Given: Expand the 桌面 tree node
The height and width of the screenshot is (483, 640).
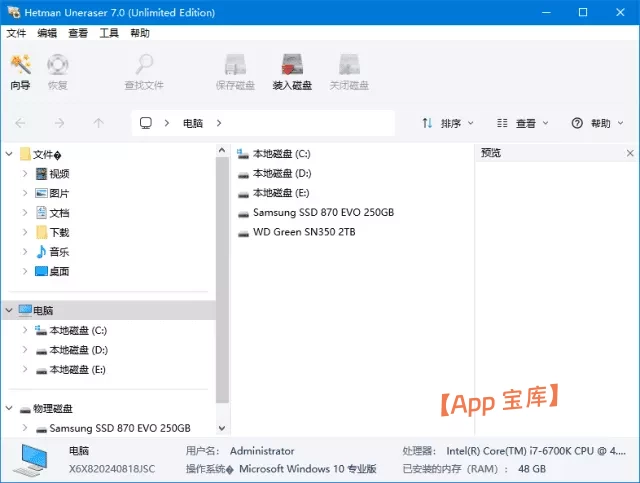Looking at the screenshot, I should (x=25, y=271).
